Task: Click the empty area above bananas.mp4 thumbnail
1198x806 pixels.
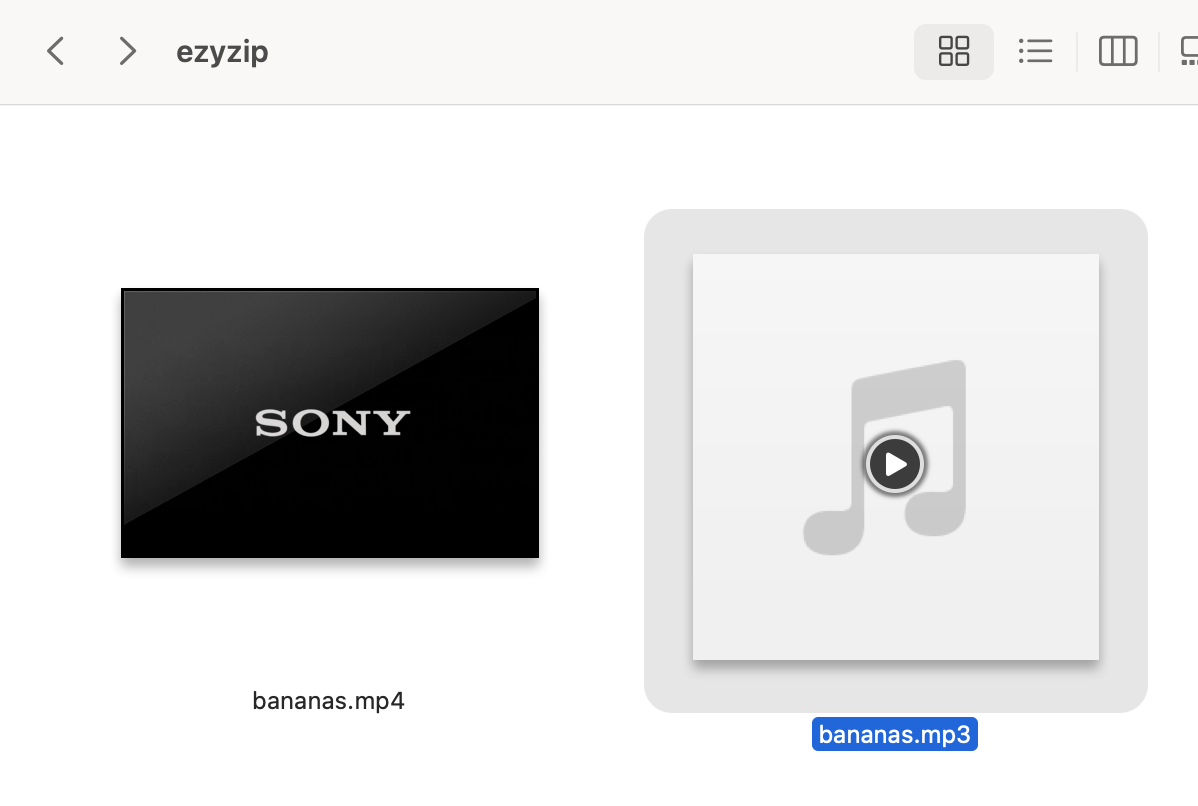Action: coord(329,199)
